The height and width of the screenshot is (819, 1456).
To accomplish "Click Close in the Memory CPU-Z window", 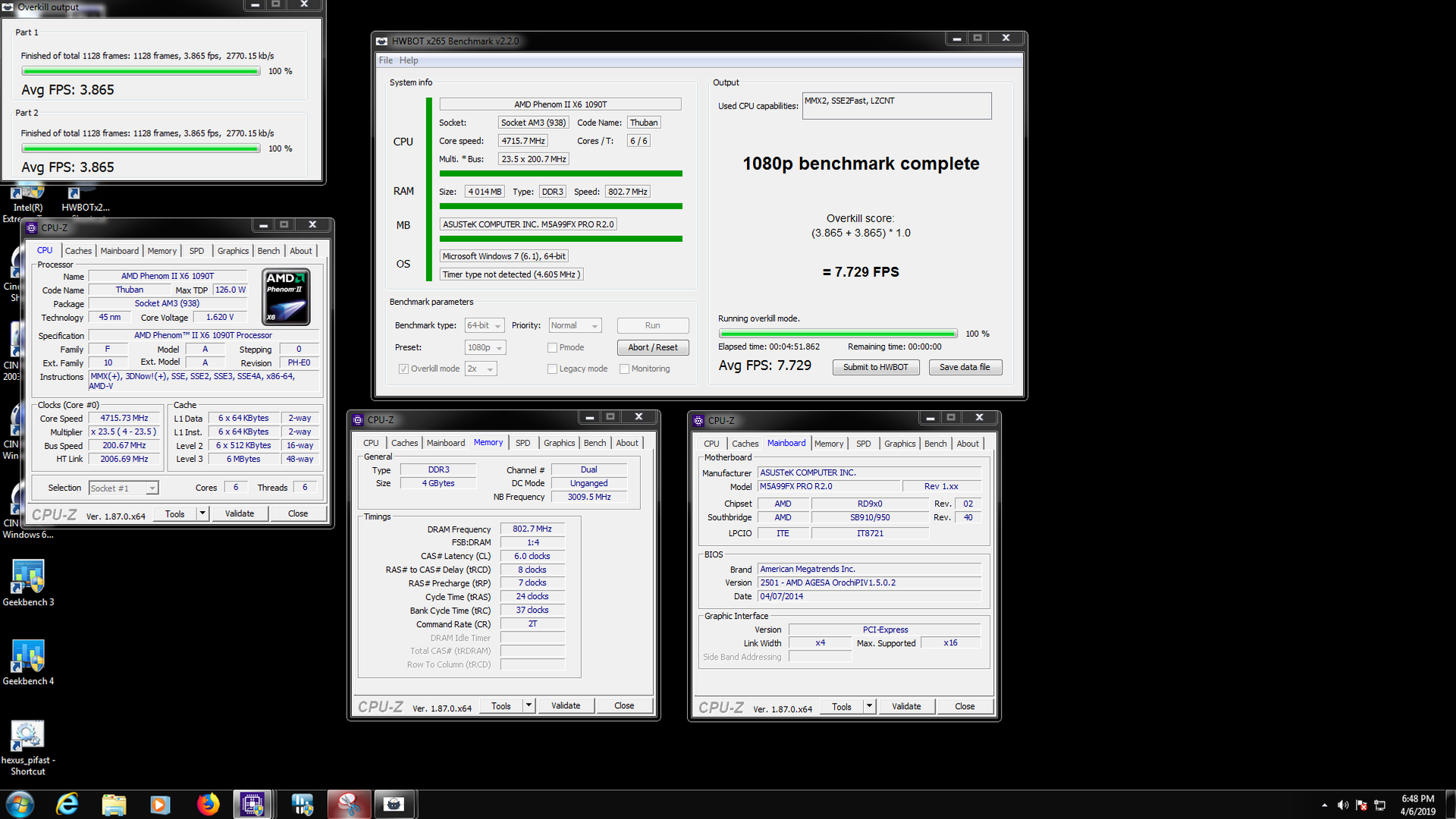I will point(624,705).
